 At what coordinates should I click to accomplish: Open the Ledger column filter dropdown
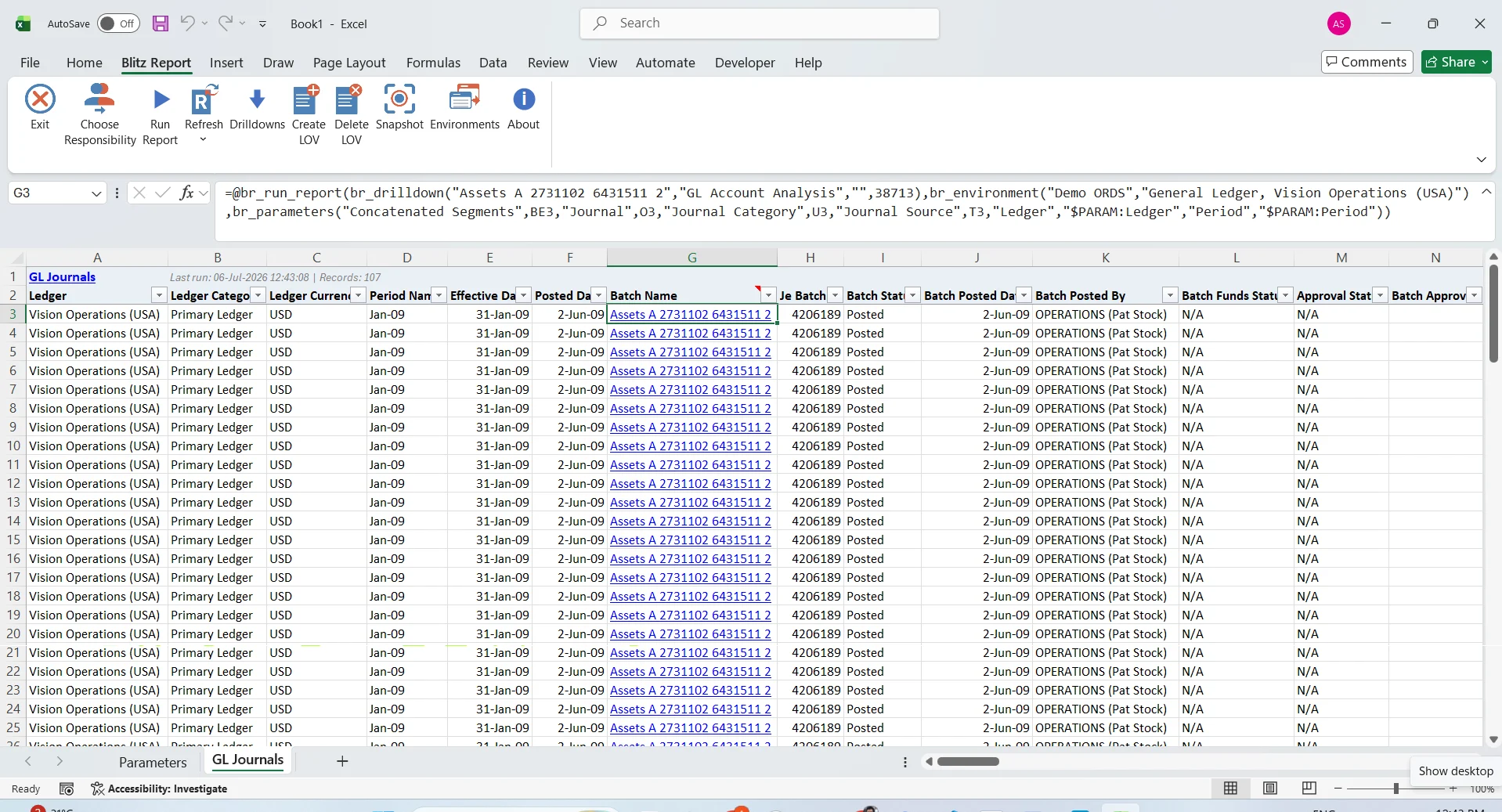pos(159,295)
